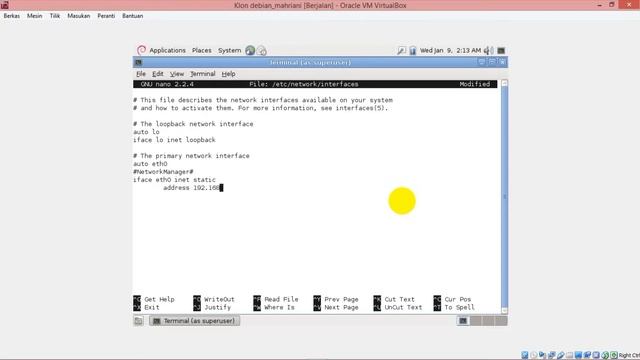Open the Mesin menu in VirtualBox

[x=34, y=16]
